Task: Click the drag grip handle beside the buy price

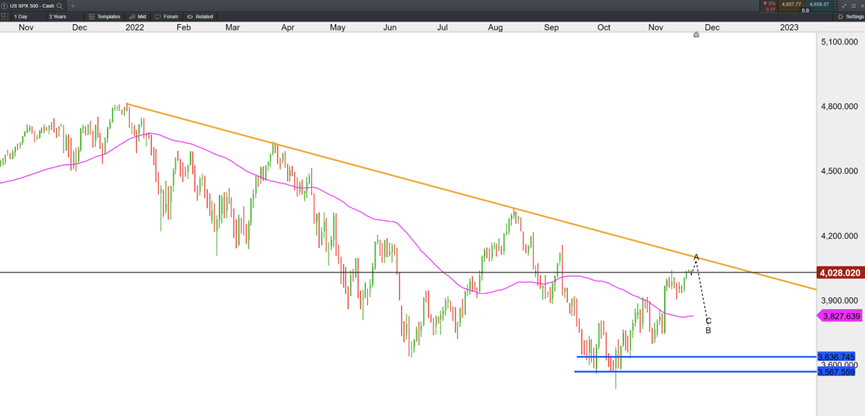Action: point(836,6)
